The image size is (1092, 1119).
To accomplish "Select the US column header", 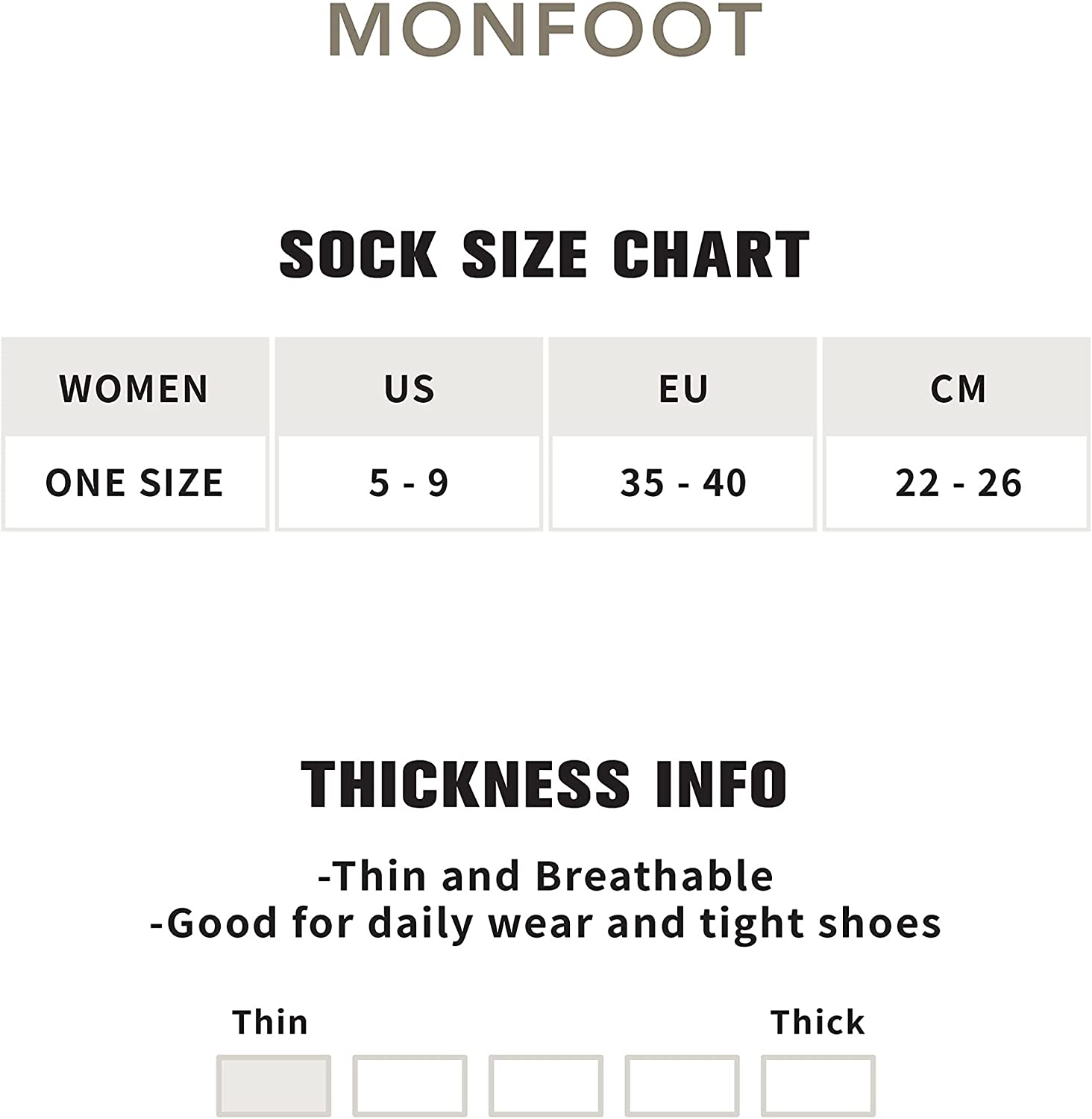I will click(x=409, y=389).
